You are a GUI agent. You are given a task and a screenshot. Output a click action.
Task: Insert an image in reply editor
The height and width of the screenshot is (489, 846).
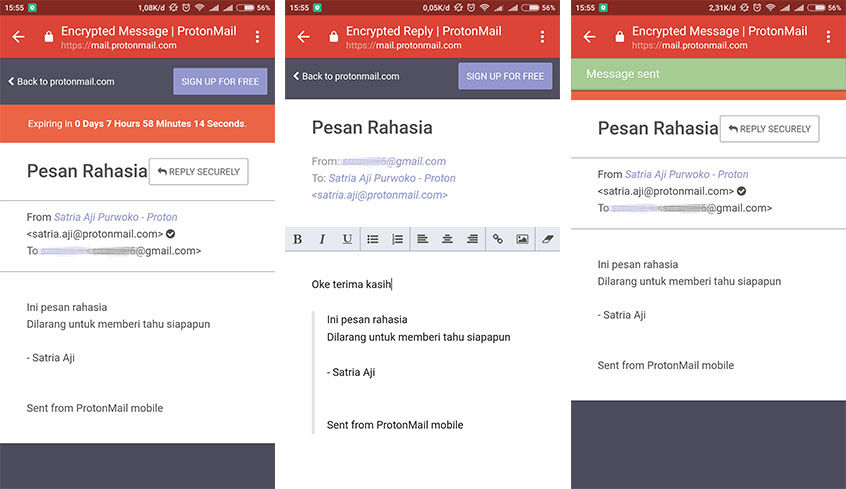coord(522,239)
